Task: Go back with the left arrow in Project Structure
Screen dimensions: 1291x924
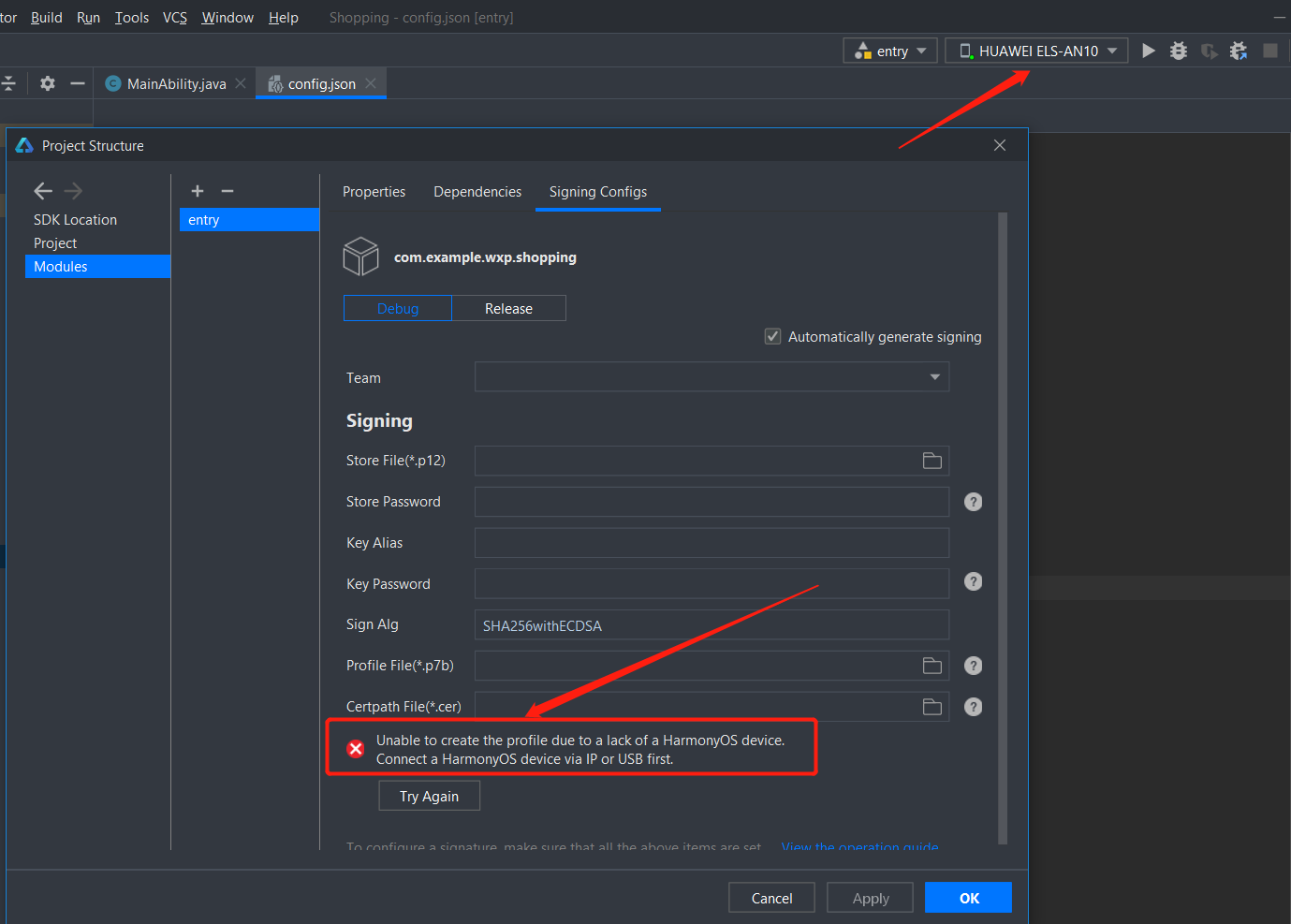Action: [x=43, y=191]
